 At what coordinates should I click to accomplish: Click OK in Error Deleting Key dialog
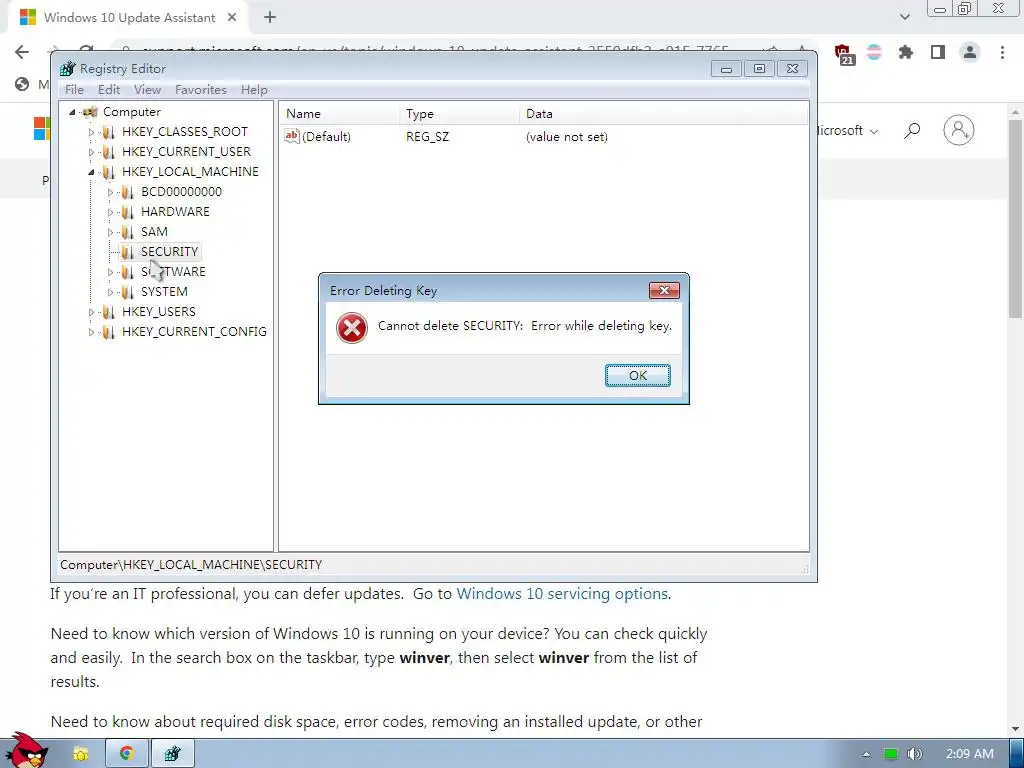tap(637, 376)
